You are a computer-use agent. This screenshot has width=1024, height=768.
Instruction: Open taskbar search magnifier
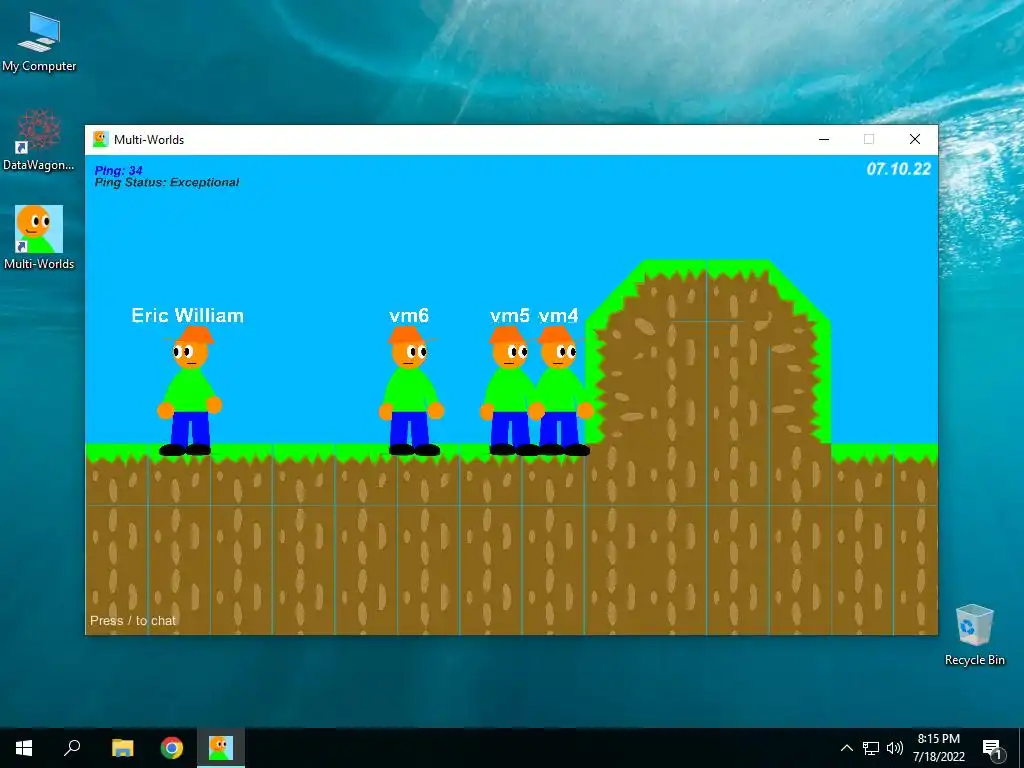click(72, 748)
